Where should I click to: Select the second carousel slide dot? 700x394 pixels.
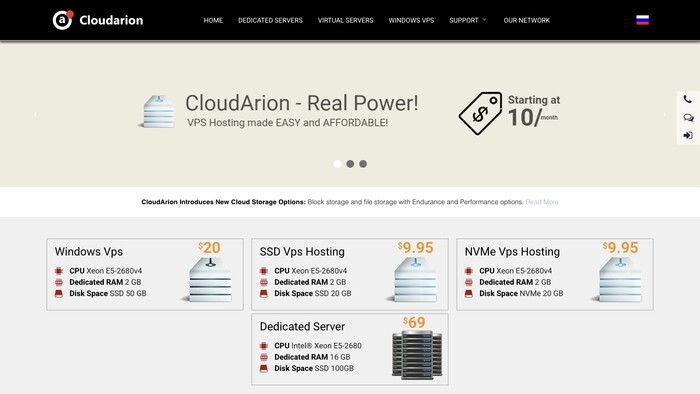pos(350,164)
